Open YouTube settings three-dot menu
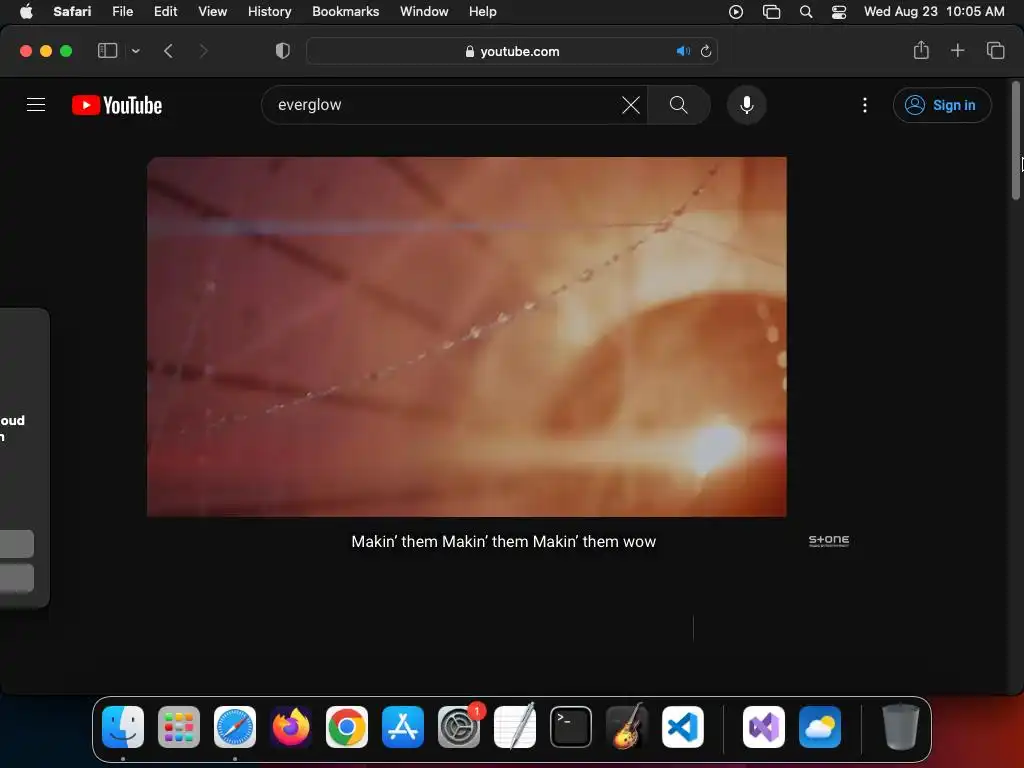The width and height of the screenshot is (1024, 768). click(865, 105)
